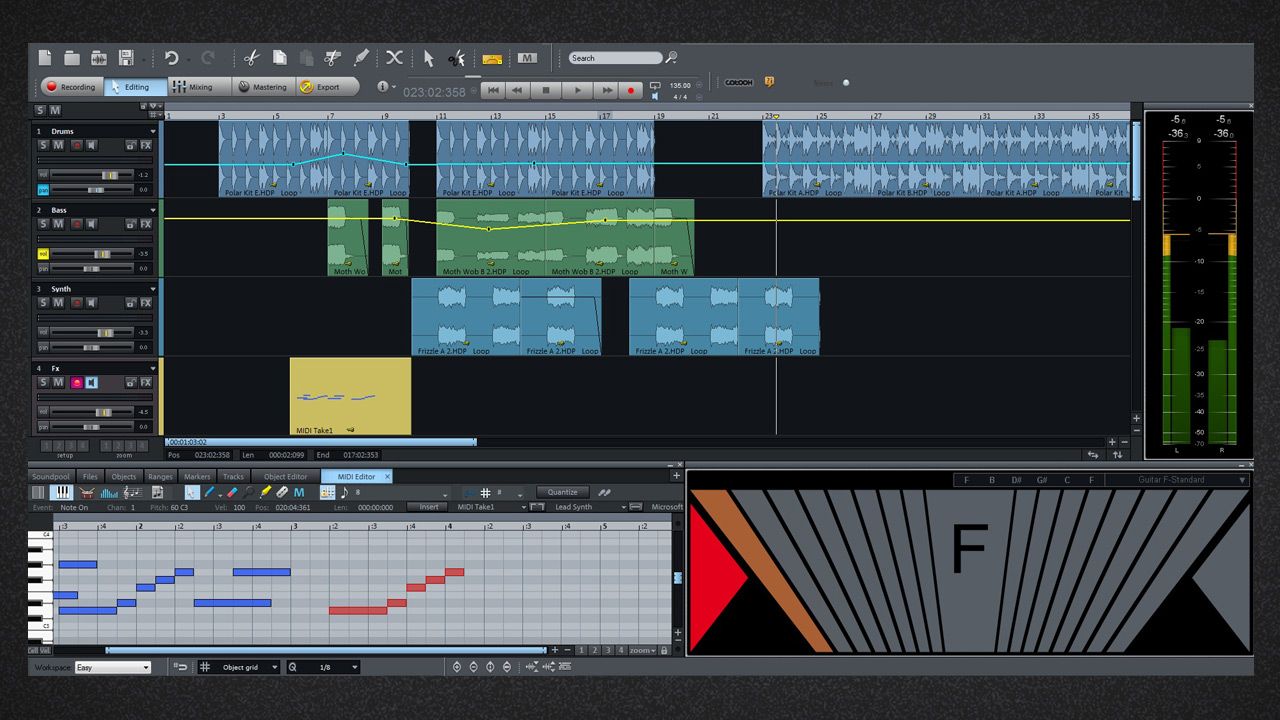Select the eraser tool in MIDI Editor
This screenshot has height=720, width=1280.
pos(232,493)
